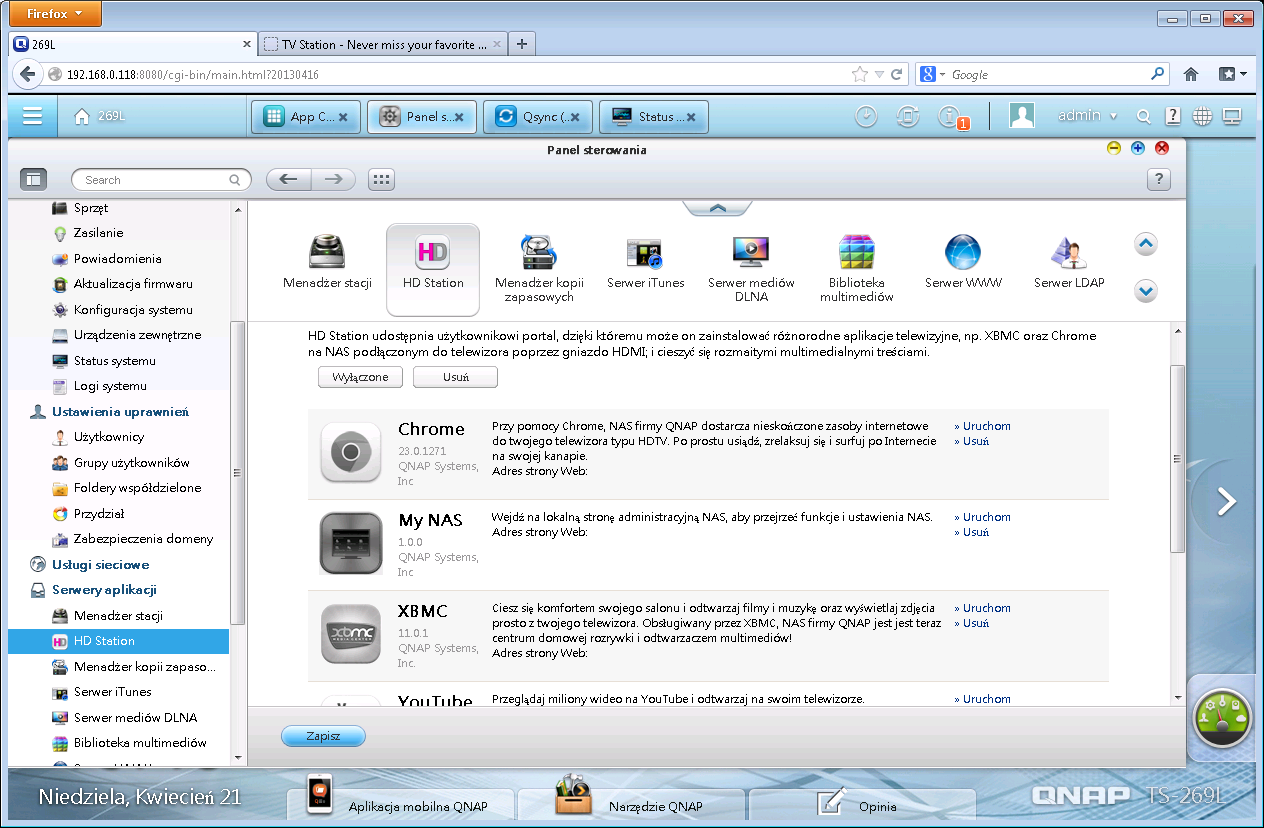Click the admin user avatar icon
Screen dimensions: 1264x828
click(x=1022, y=116)
